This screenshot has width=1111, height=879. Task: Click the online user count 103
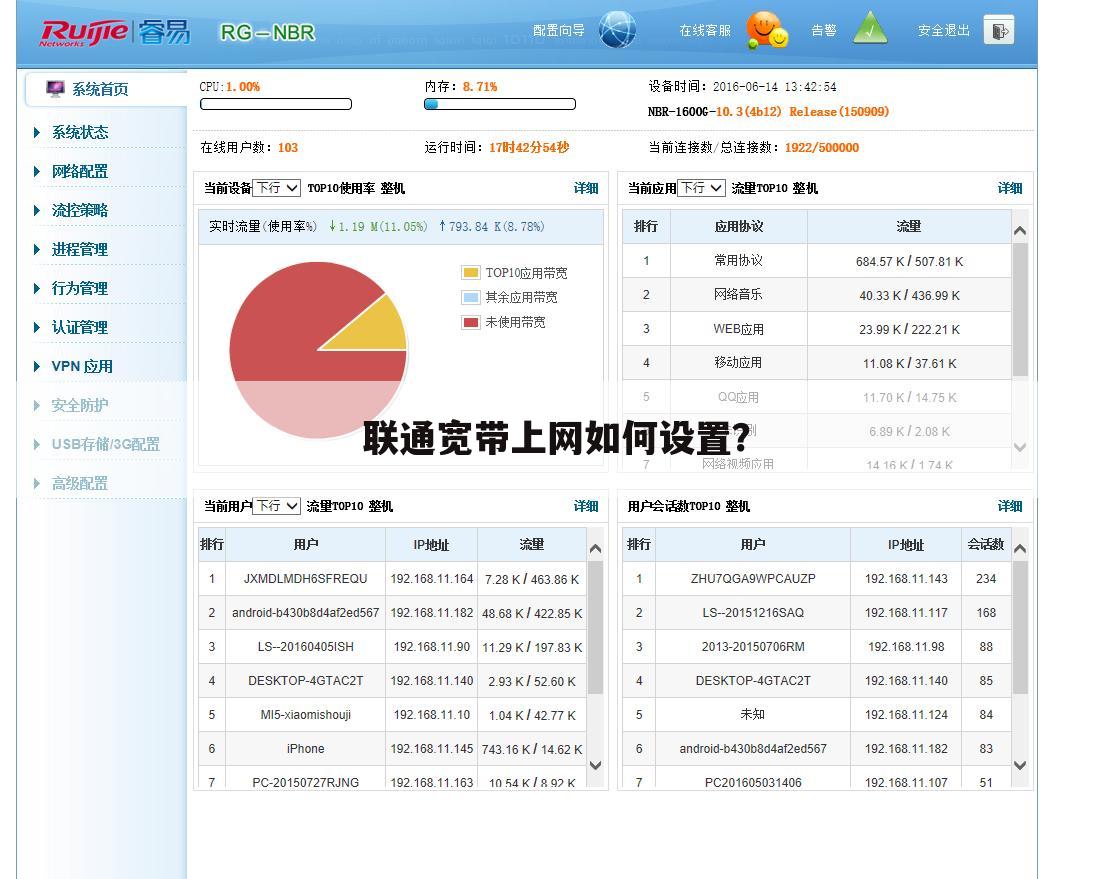pyautogui.click(x=288, y=147)
